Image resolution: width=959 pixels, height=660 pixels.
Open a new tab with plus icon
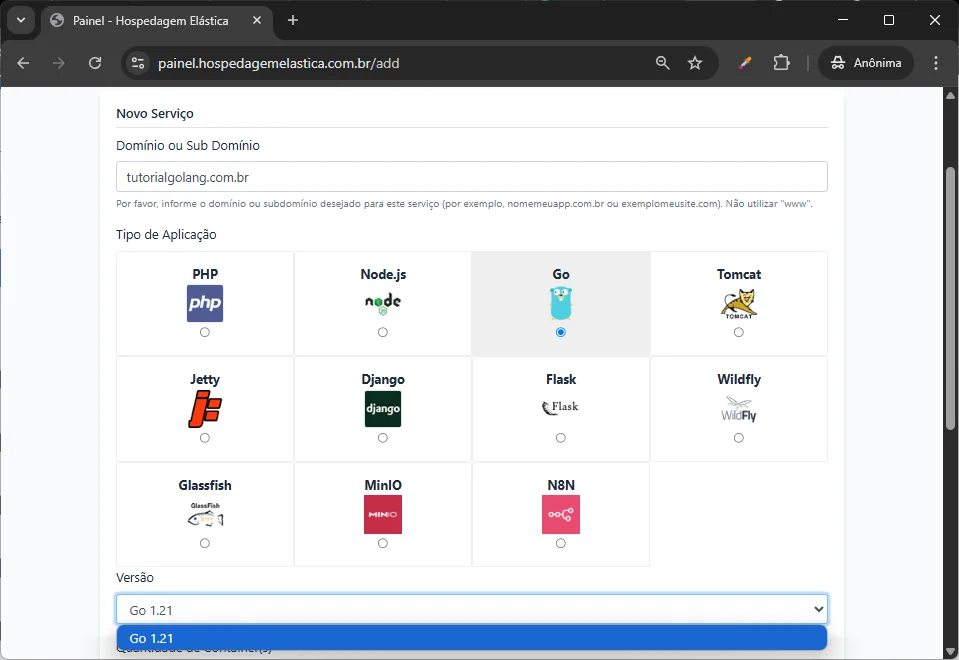pos(293,20)
